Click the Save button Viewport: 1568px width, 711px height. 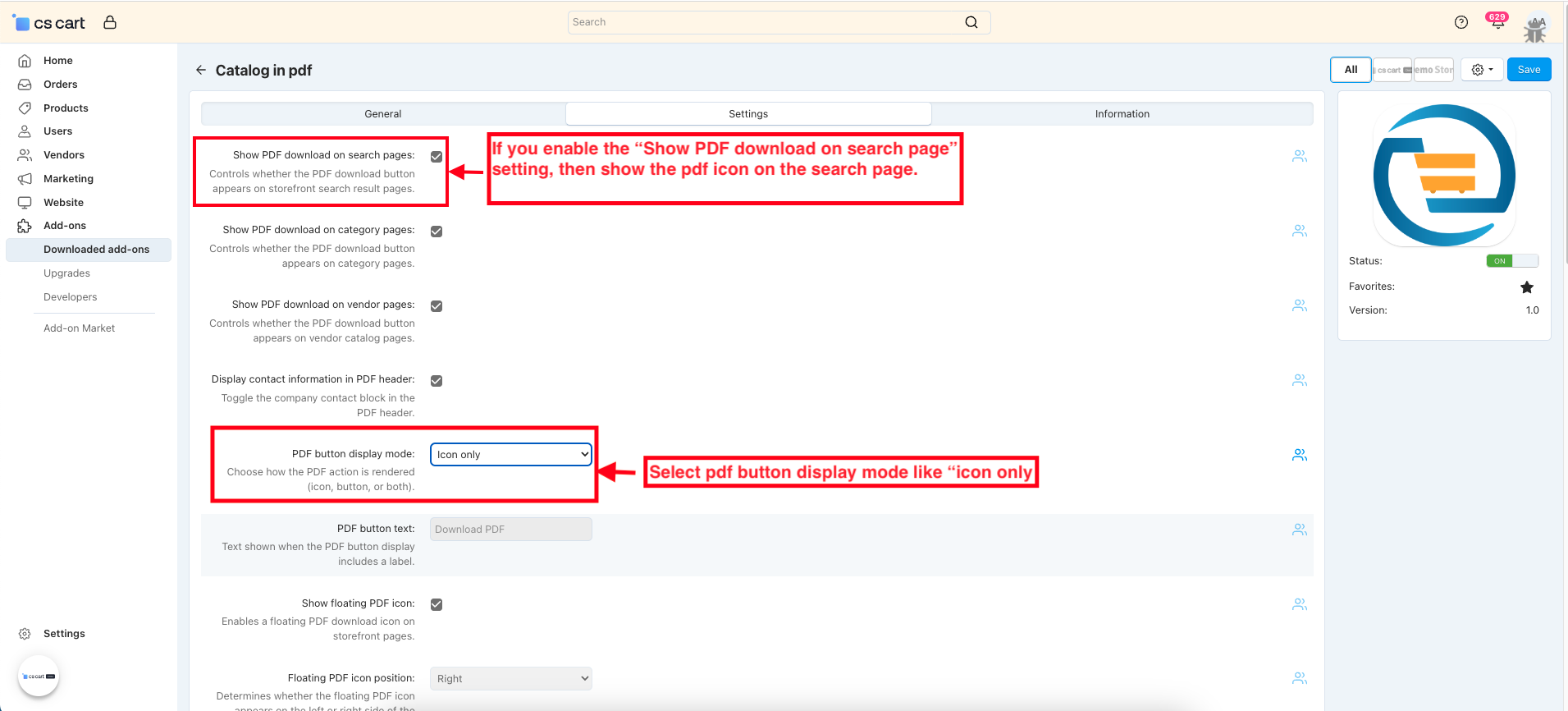(1528, 70)
